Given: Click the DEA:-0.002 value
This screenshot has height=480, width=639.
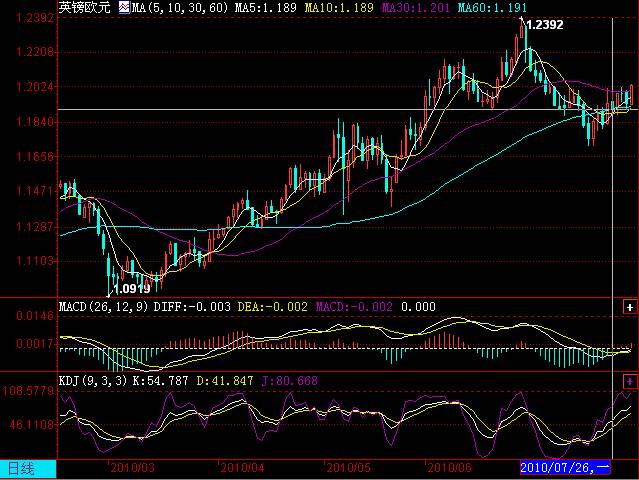Looking at the screenshot, I should pyautogui.click(x=273, y=307).
